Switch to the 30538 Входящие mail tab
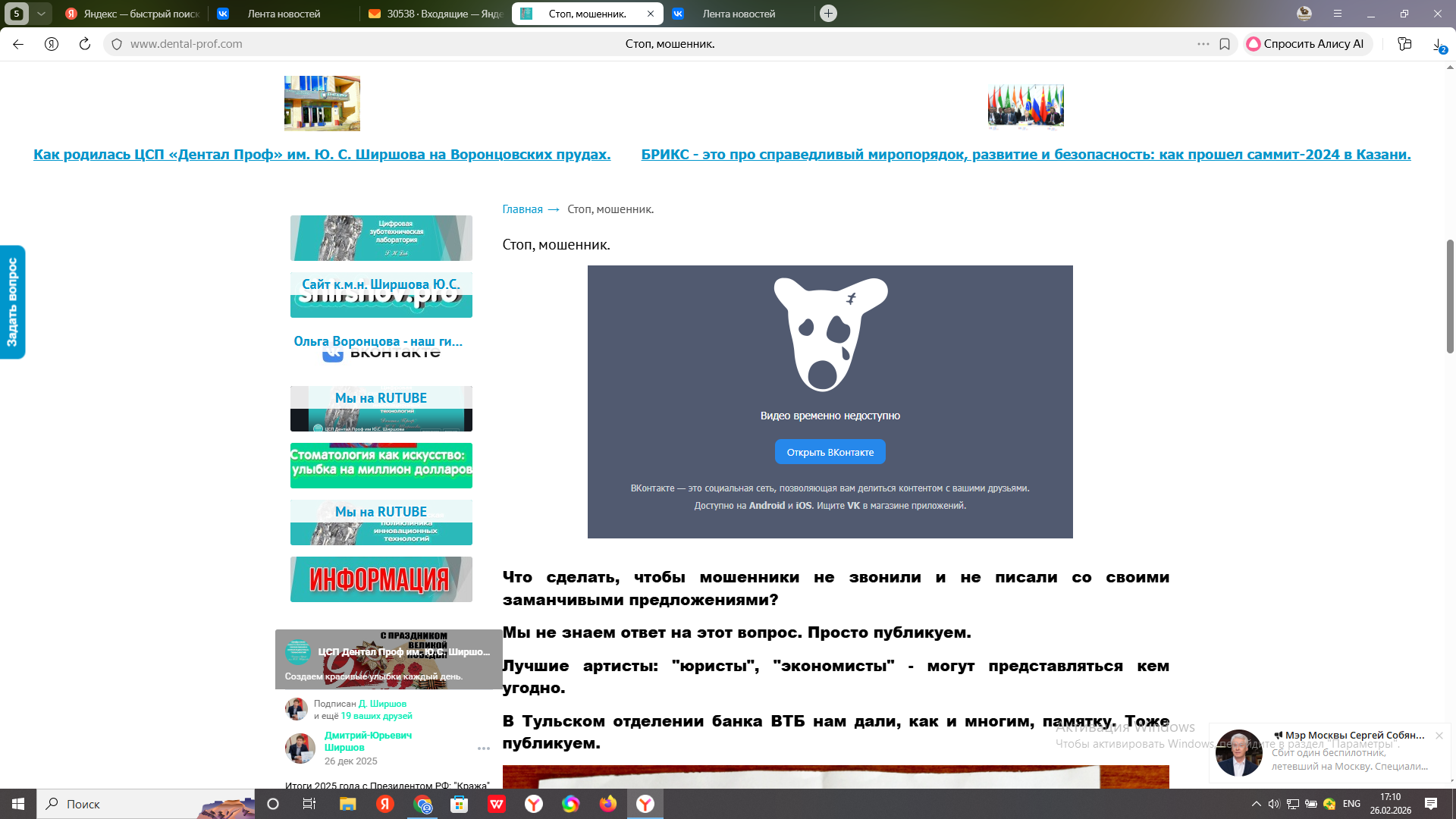 click(x=436, y=14)
